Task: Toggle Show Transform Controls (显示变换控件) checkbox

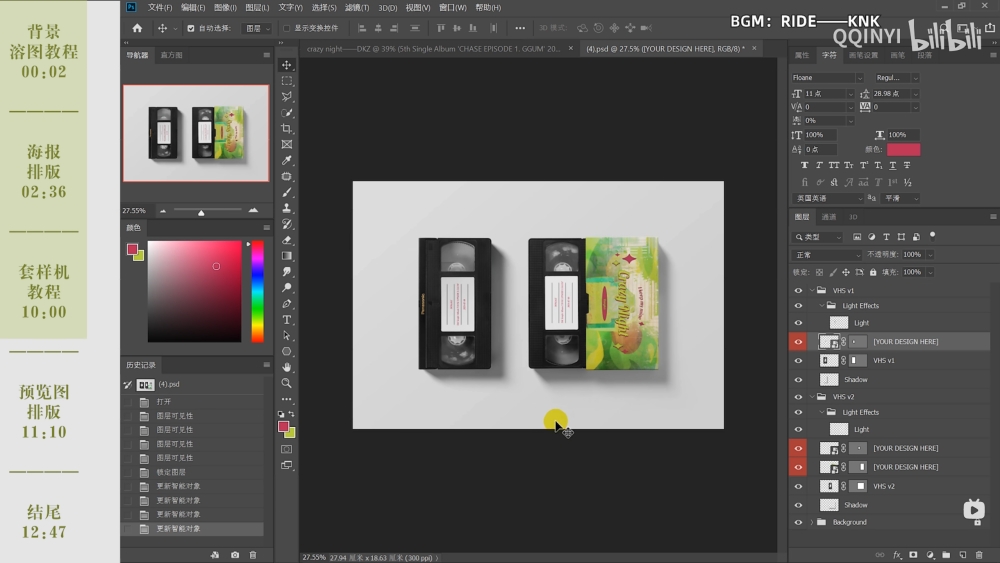Action: coord(286,28)
